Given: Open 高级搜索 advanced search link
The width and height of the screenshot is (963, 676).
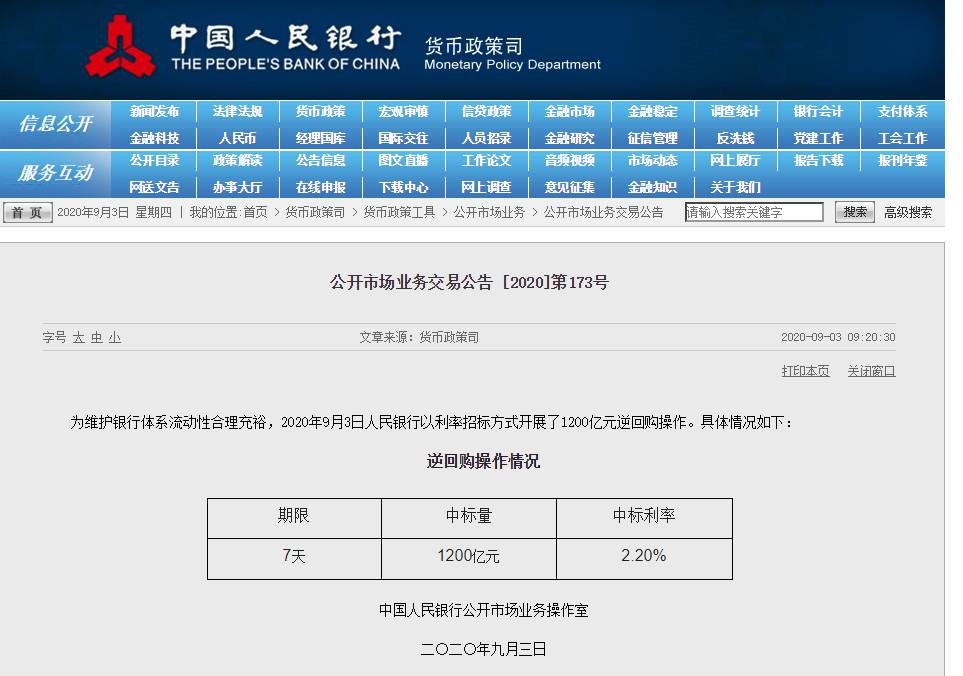Looking at the screenshot, I should point(908,212).
